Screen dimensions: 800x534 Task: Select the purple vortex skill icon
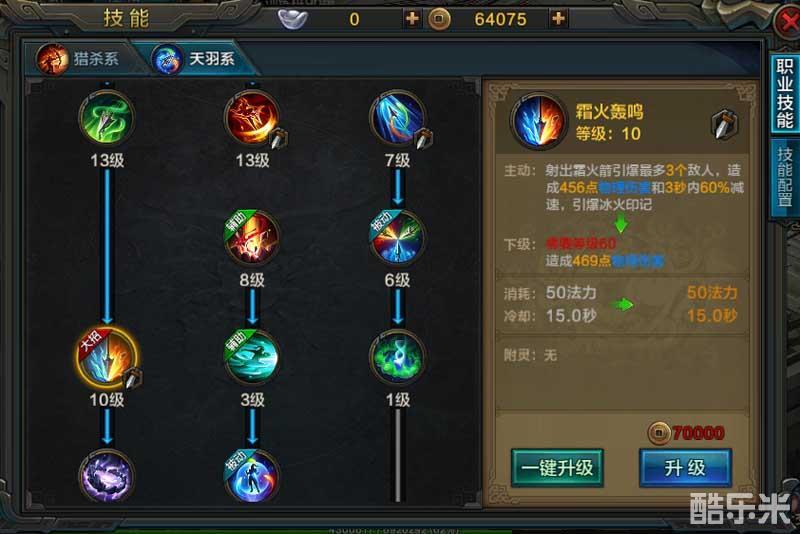click(107, 476)
